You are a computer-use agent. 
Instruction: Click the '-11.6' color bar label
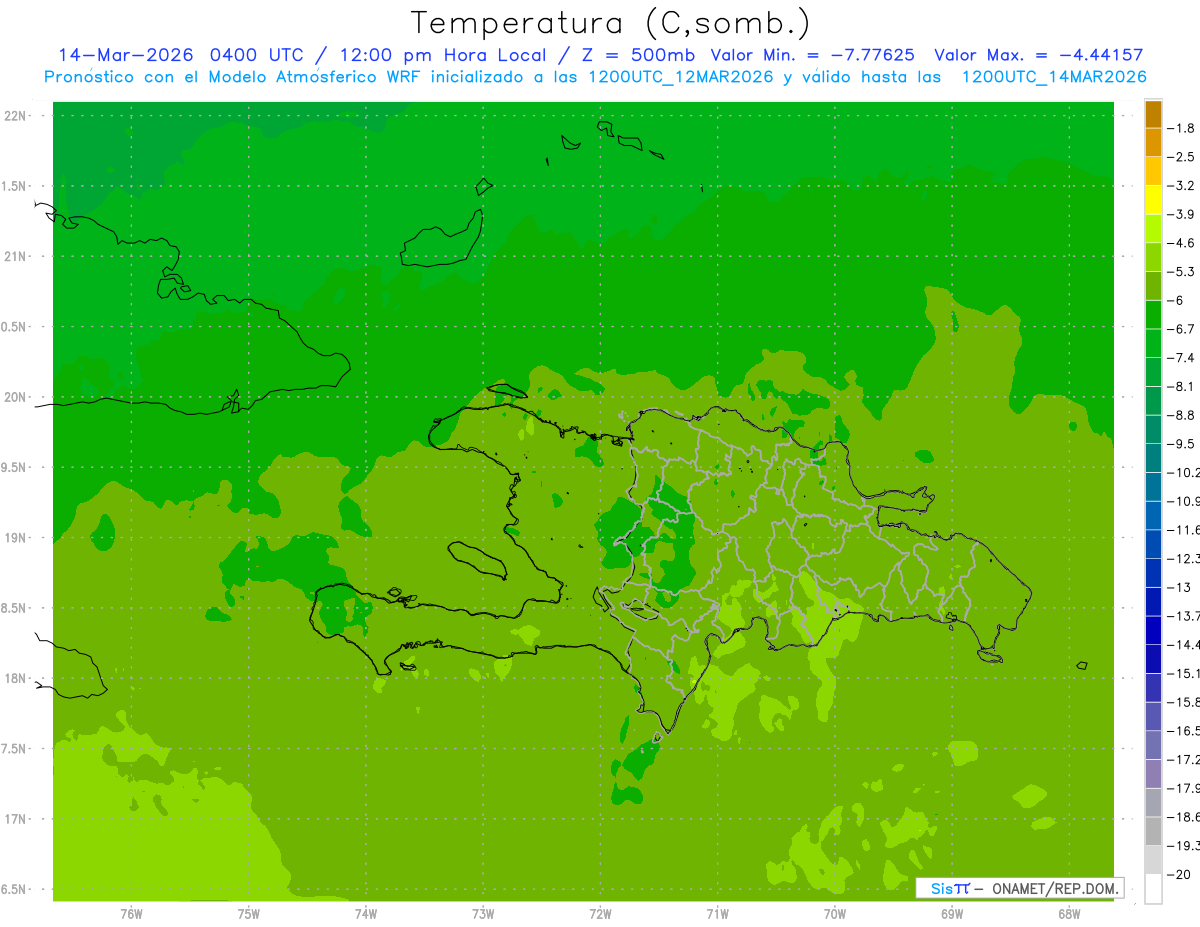pyautogui.click(x=1184, y=530)
